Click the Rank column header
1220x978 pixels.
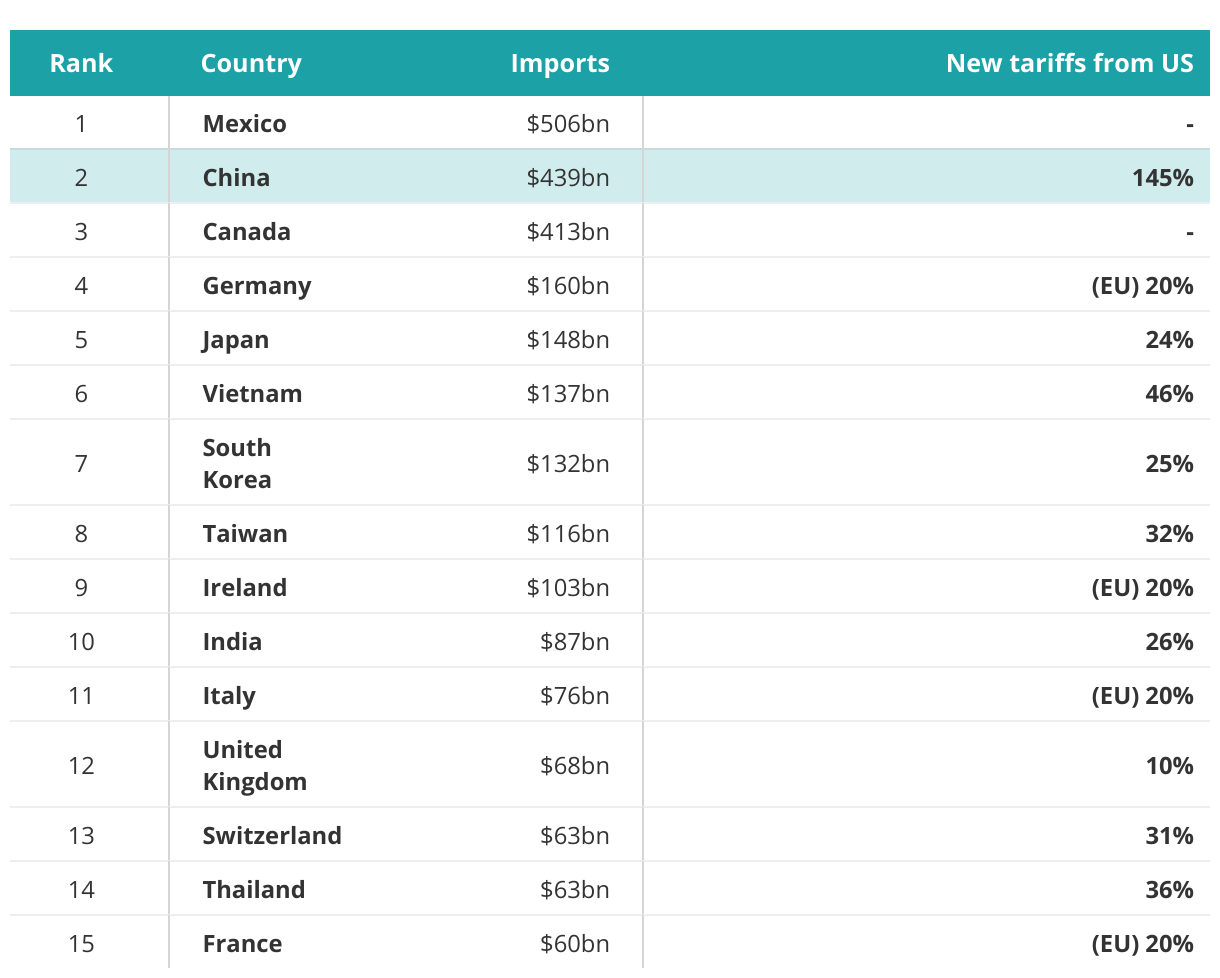coord(81,64)
